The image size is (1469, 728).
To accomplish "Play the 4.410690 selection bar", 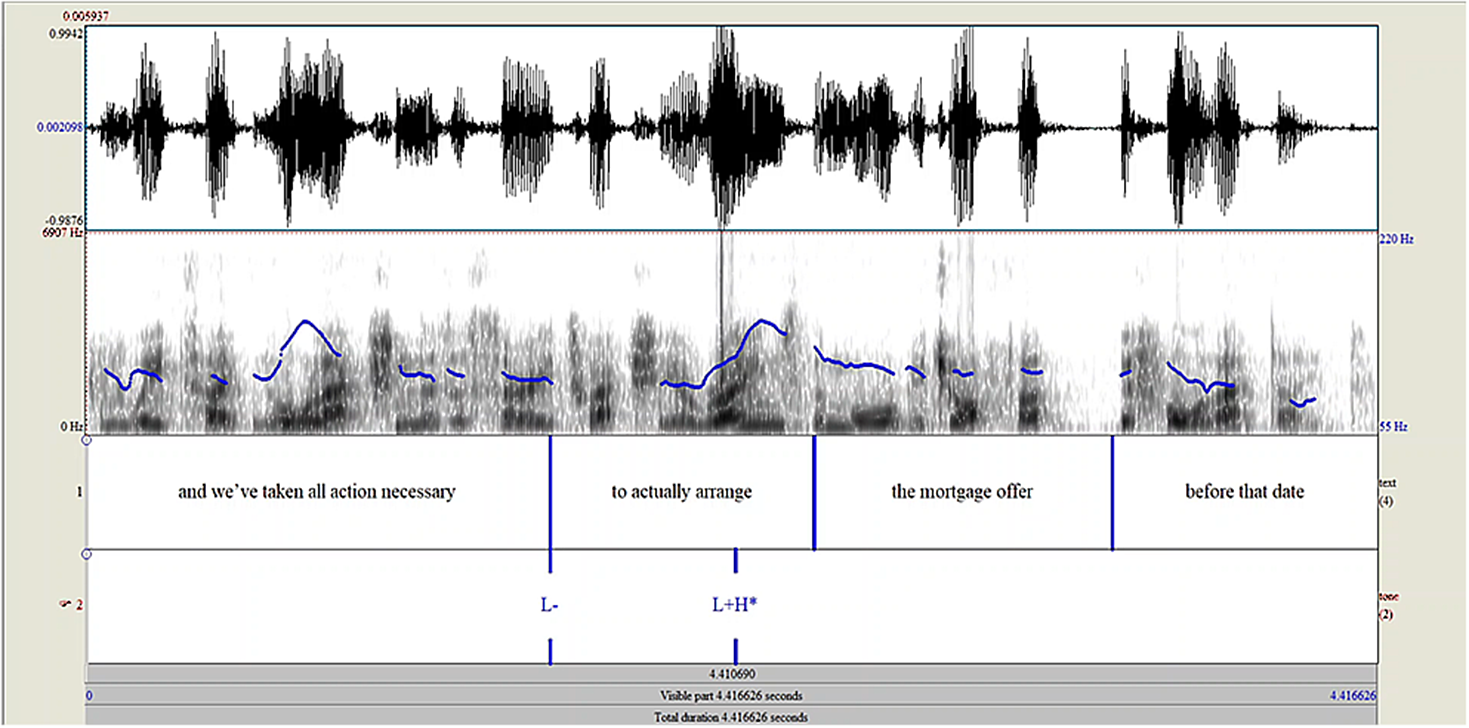I will click(x=732, y=675).
